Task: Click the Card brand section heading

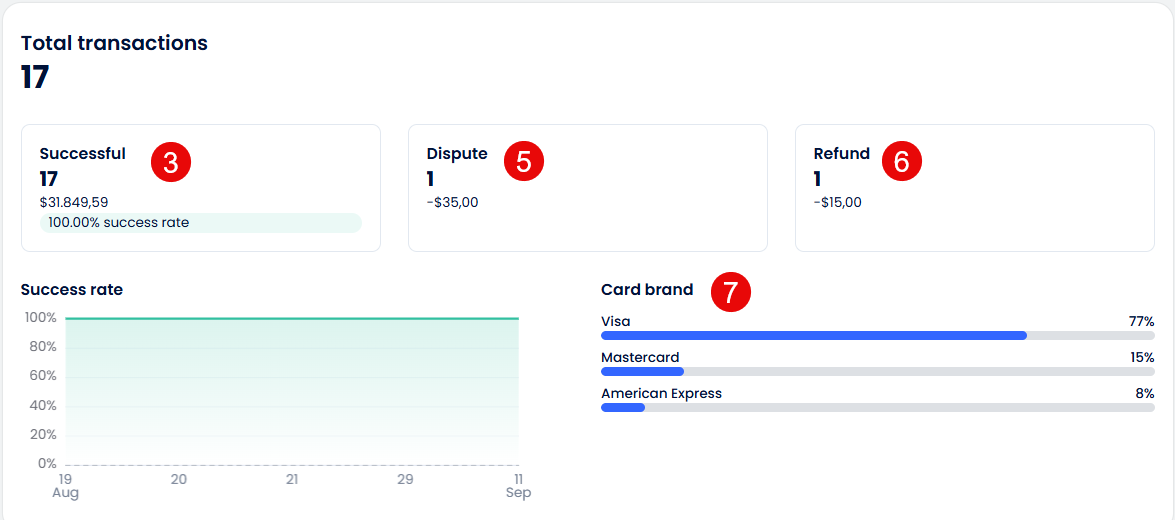Action: pos(647,290)
